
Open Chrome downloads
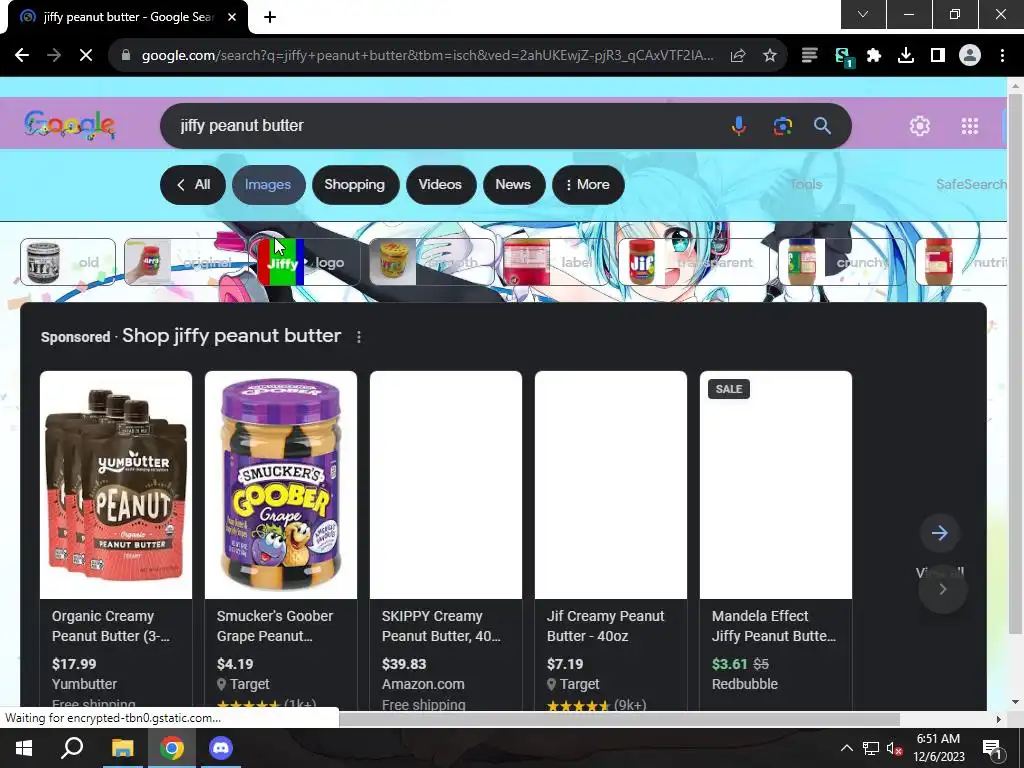tap(906, 56)
